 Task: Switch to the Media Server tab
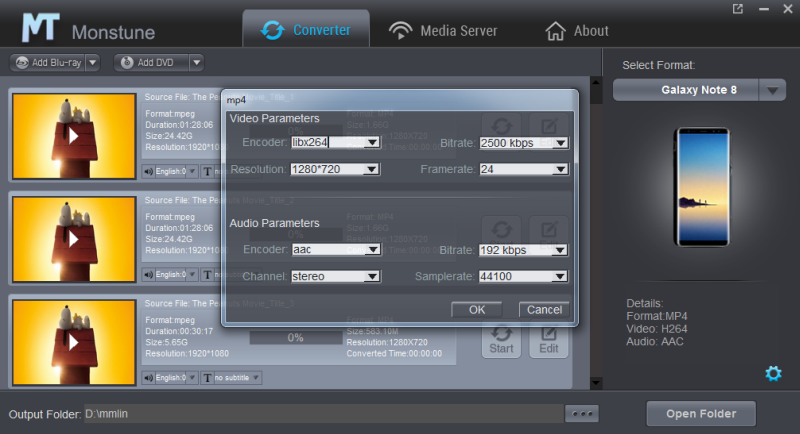pyautogui.click(x=443, y=30)
